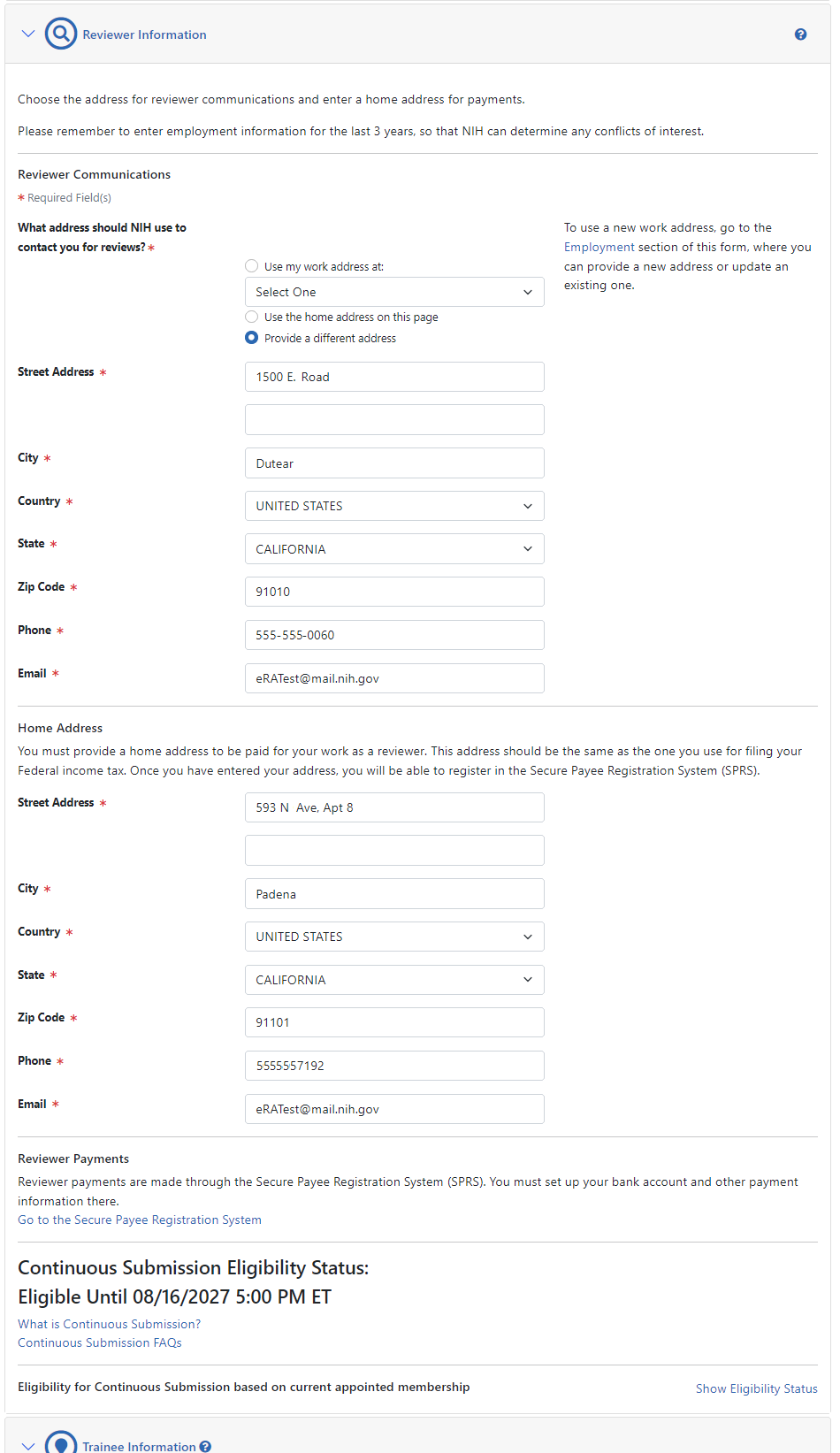Open 'What is Continuous Submission?' link
The image size is (840, 1453).
110,1324
